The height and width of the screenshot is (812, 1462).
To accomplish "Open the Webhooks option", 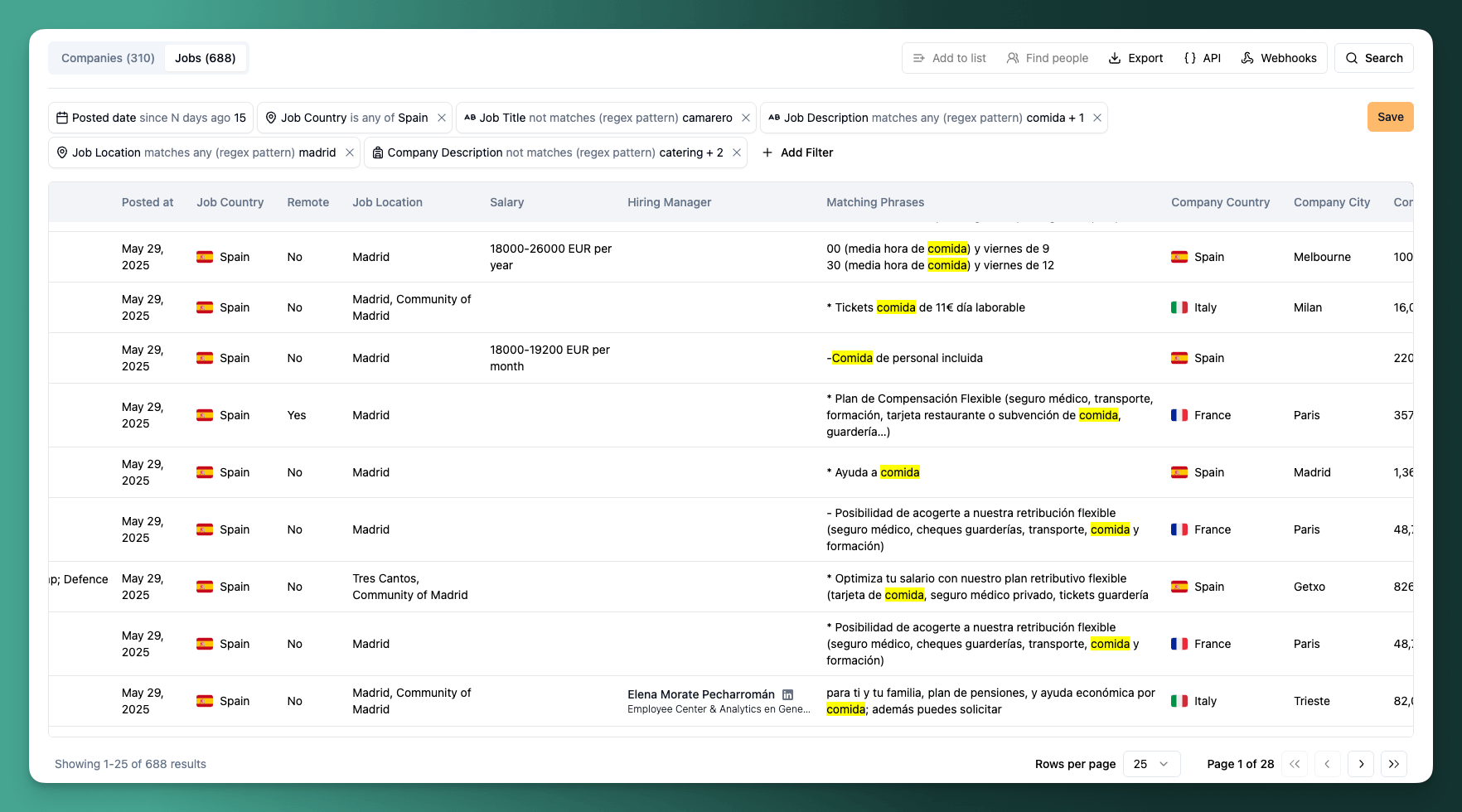I will 1279,58.
